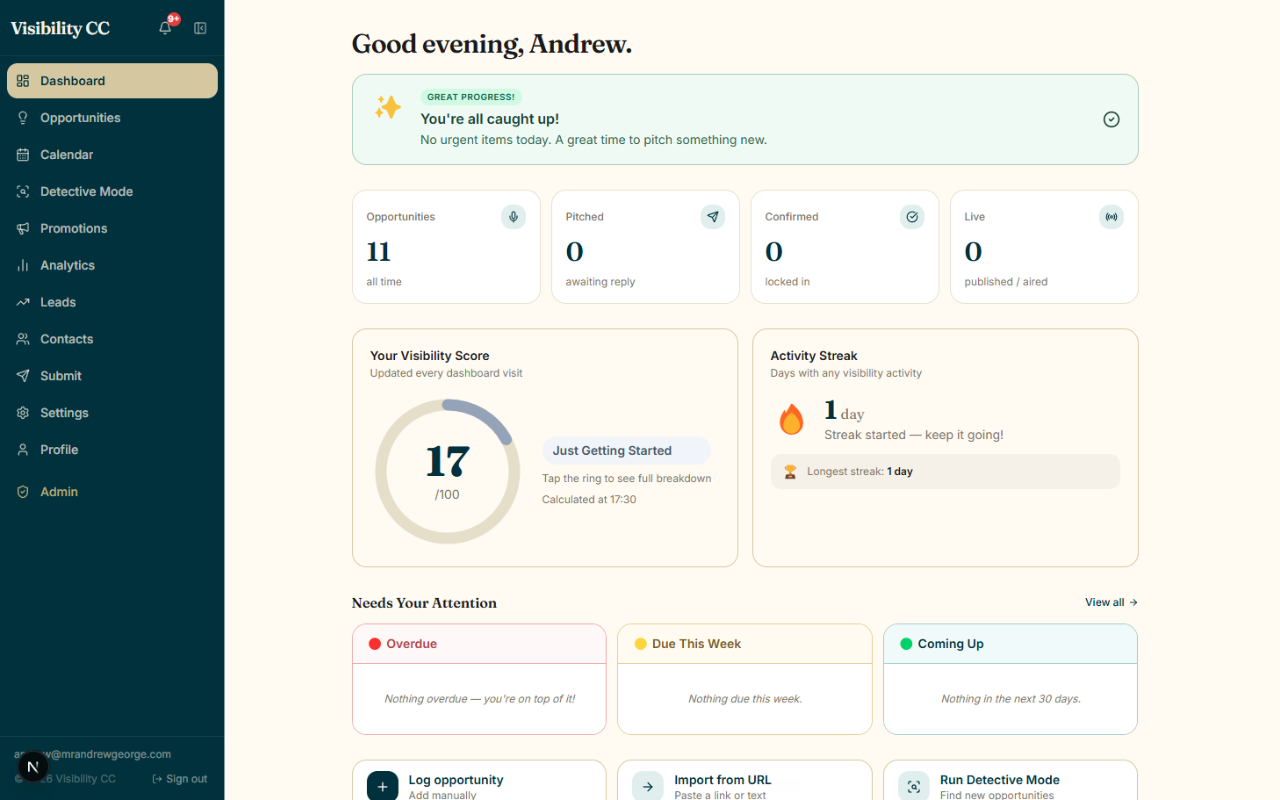
Task: Click the Visibility CC logo text
Action: click(x=60, y=28)
